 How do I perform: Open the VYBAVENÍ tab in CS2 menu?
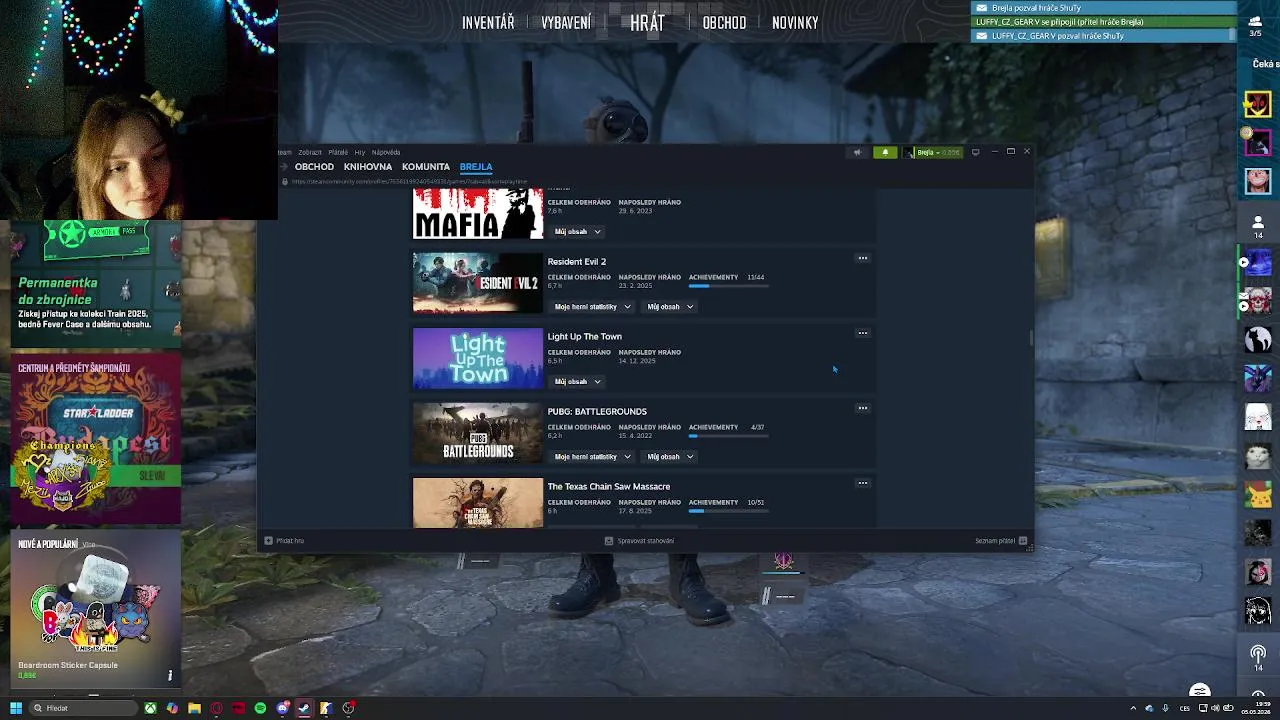pos(566,22)
